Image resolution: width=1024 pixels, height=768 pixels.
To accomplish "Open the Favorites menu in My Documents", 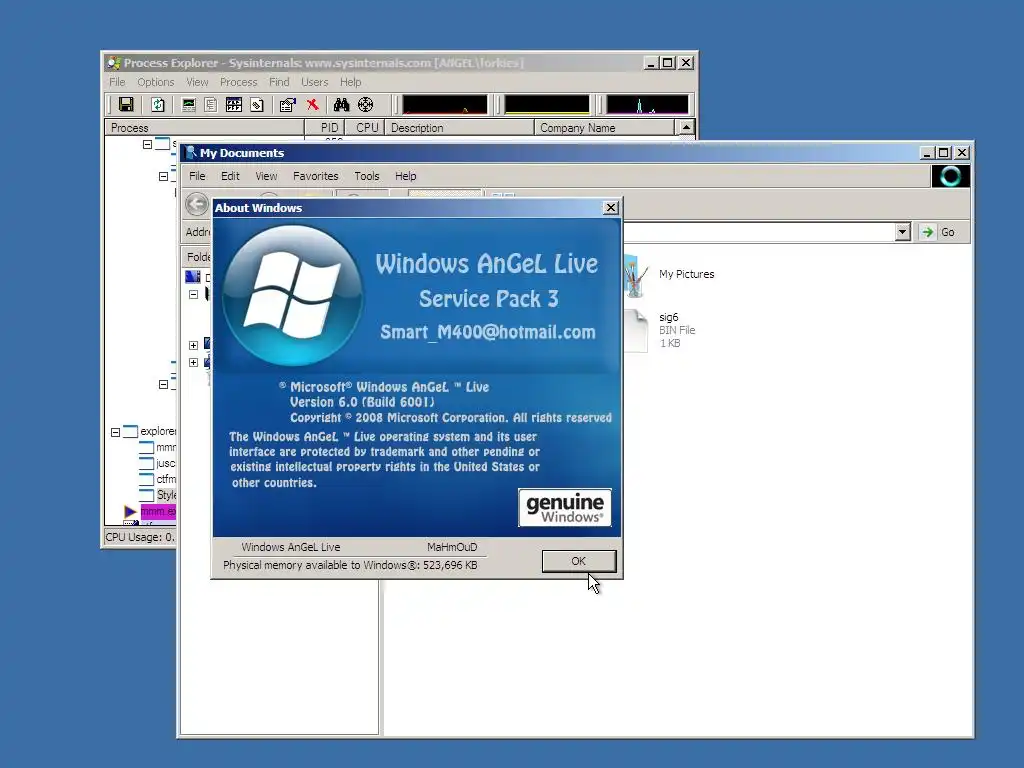I will coord(315,176).
